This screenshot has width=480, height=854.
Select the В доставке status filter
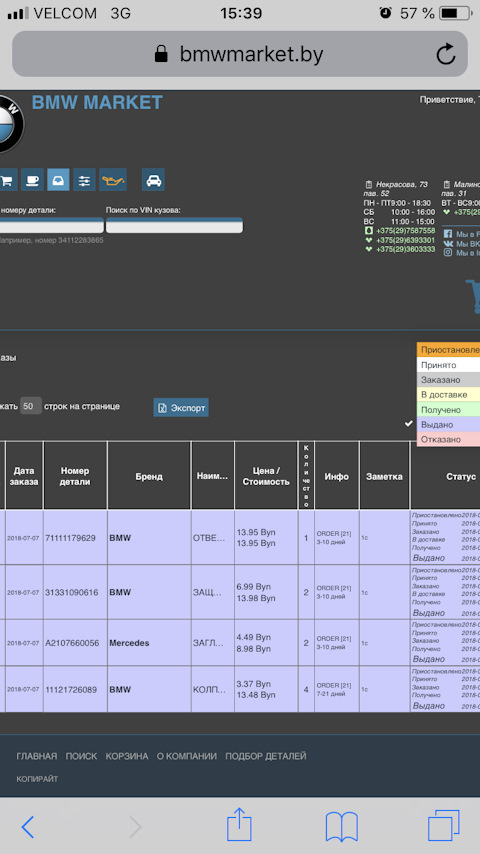tap(448, 394)
